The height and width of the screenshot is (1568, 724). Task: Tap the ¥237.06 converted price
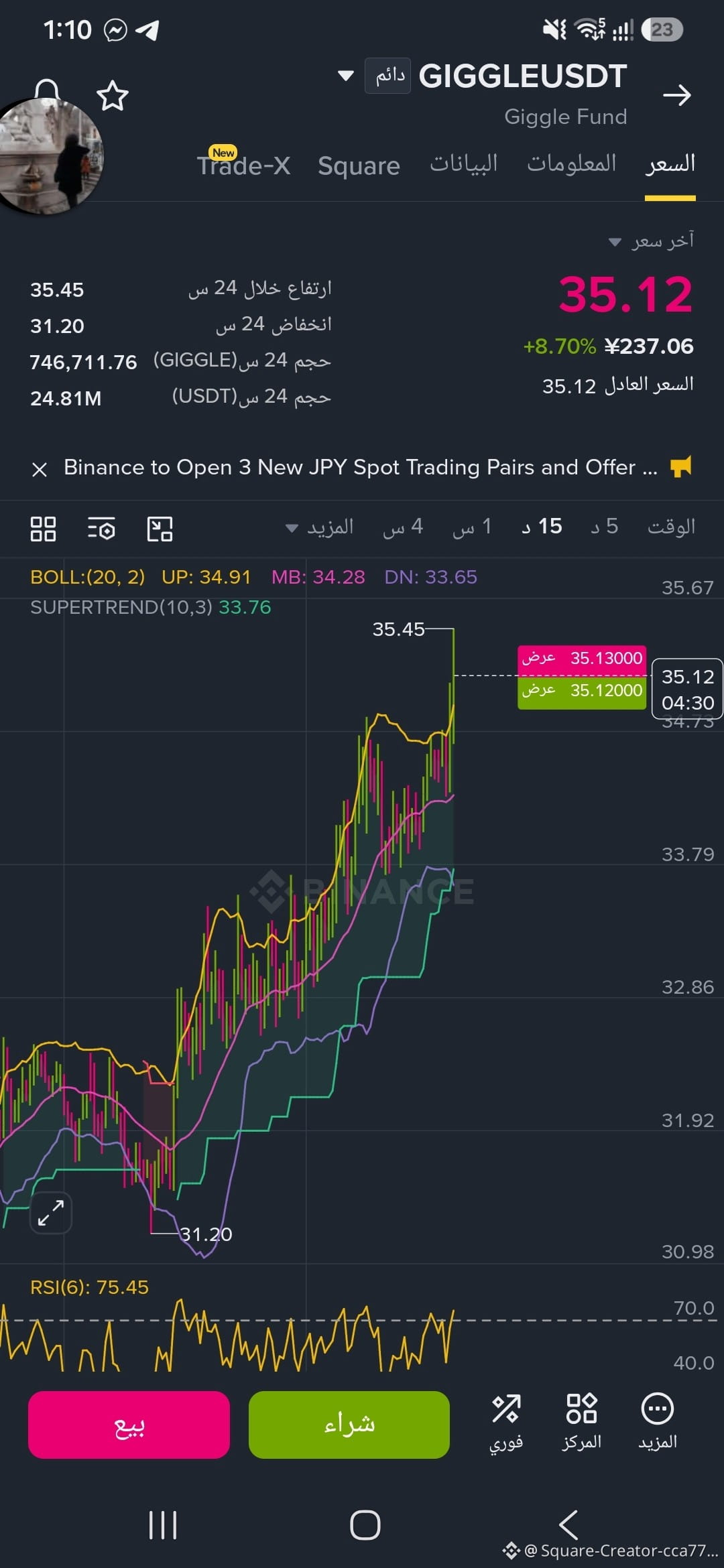[649, 346]
